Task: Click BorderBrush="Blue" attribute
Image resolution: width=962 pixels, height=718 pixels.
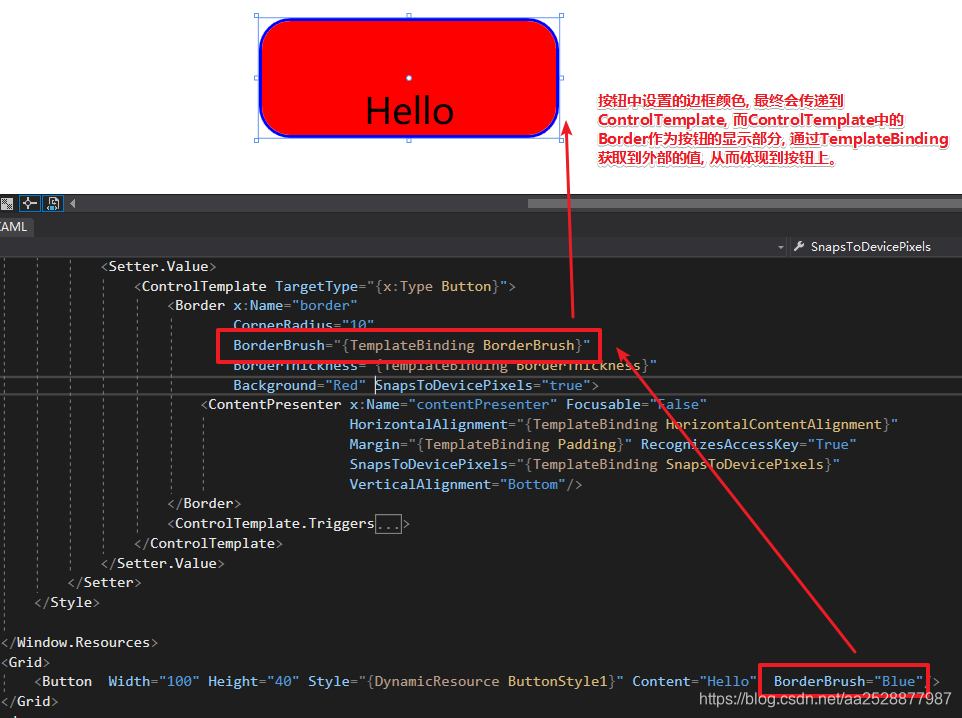Action: click(848, 682)
